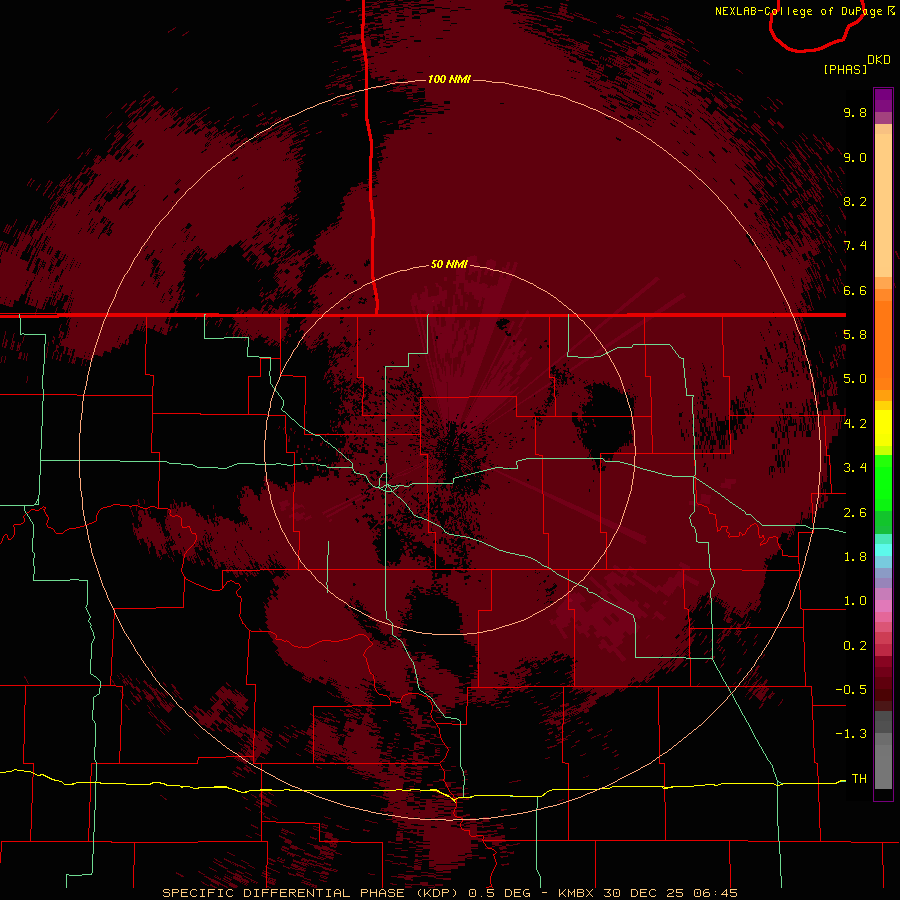Click the 50 NMI range ring label
Screen dimensions: 900x900
pyautogui.click(x=449, y=264)
